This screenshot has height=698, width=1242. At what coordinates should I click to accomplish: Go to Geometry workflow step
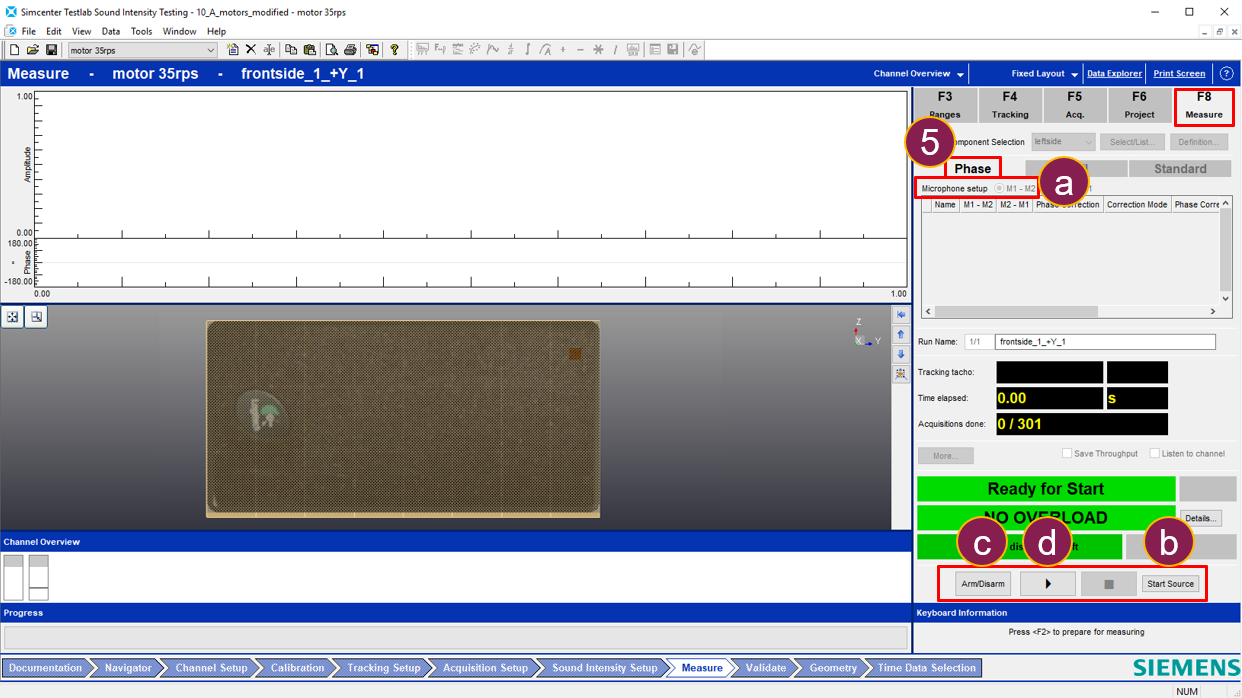pyautogui.click(x=833, y=668)
